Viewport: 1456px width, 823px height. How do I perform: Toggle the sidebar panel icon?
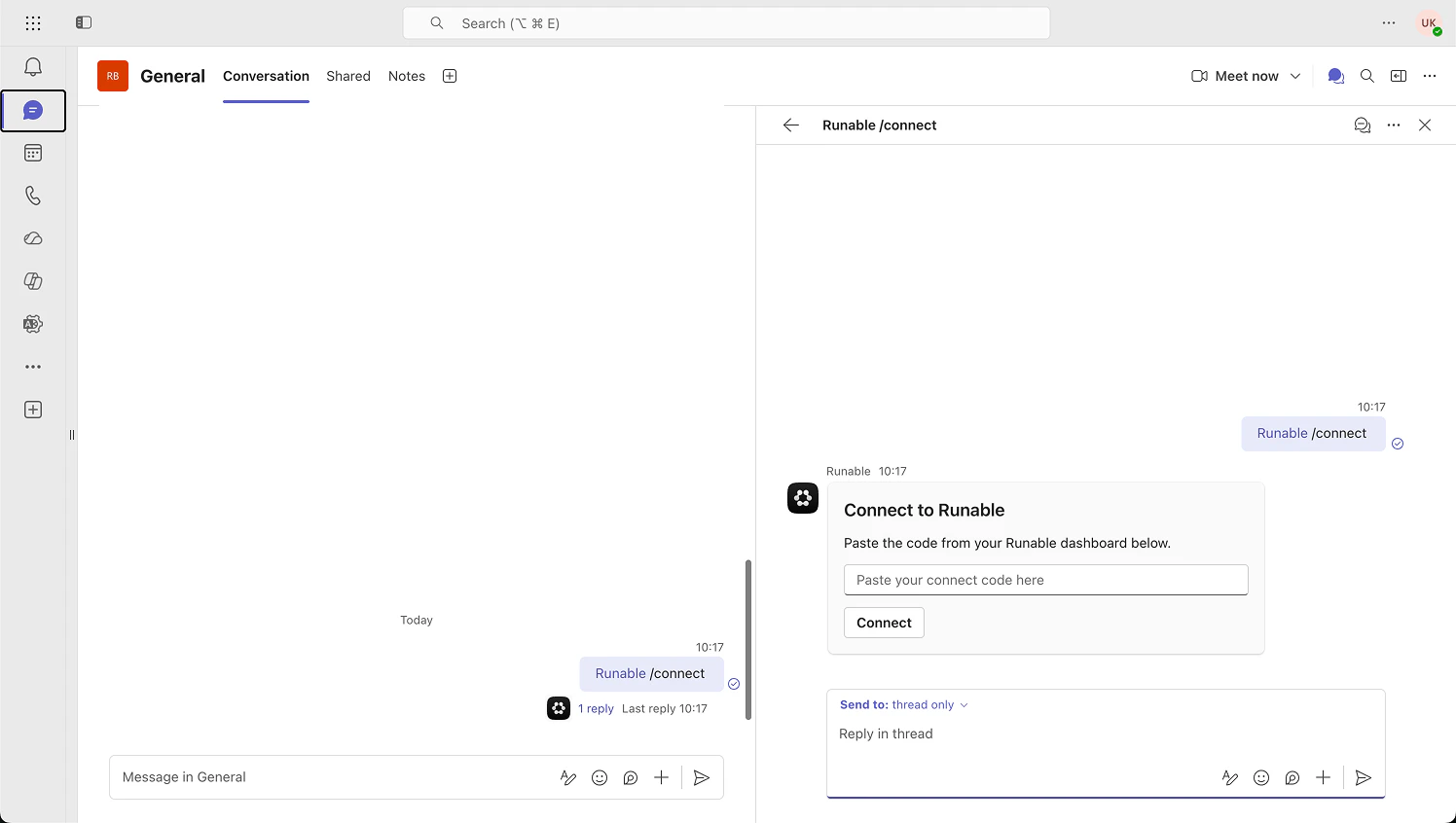pos(84,22)
